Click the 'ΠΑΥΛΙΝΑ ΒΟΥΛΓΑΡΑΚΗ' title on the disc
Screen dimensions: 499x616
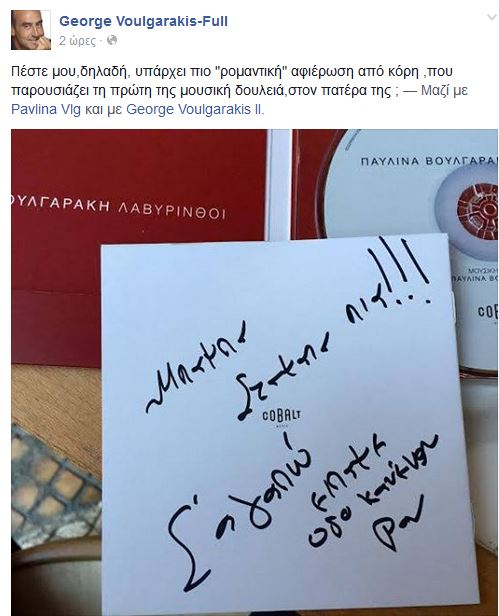tap(429, 161)
